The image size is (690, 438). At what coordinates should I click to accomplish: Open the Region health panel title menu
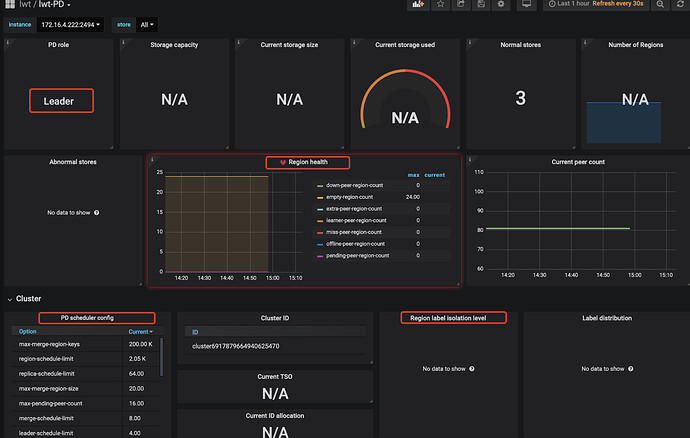click(x=308, y=161)
